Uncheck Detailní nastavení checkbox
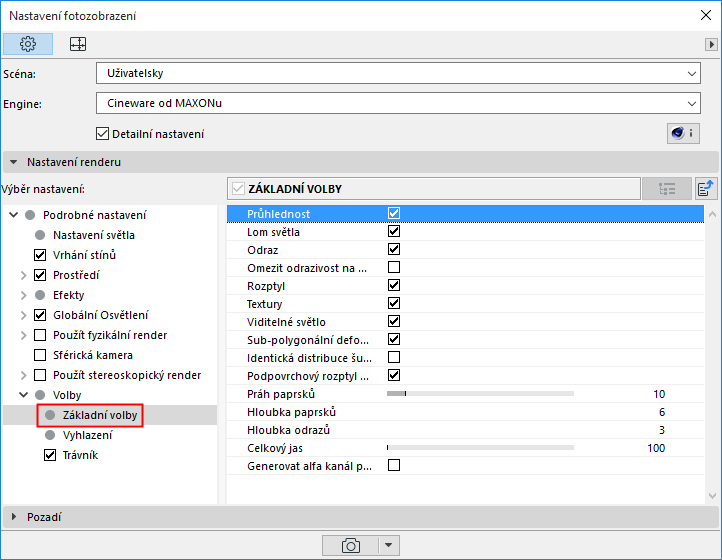 tap(102, 134)
